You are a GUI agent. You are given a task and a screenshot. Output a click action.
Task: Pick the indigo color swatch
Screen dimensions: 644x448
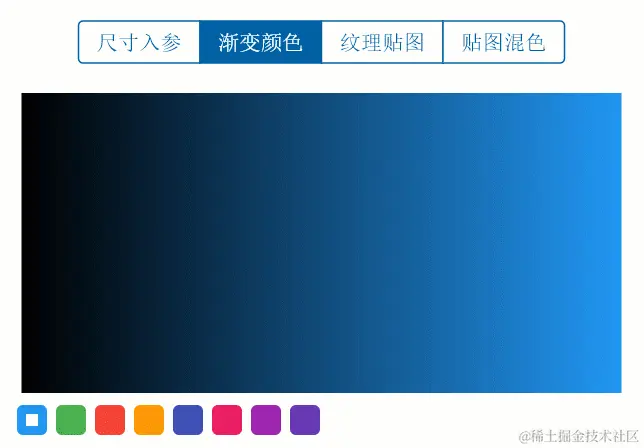188,420
